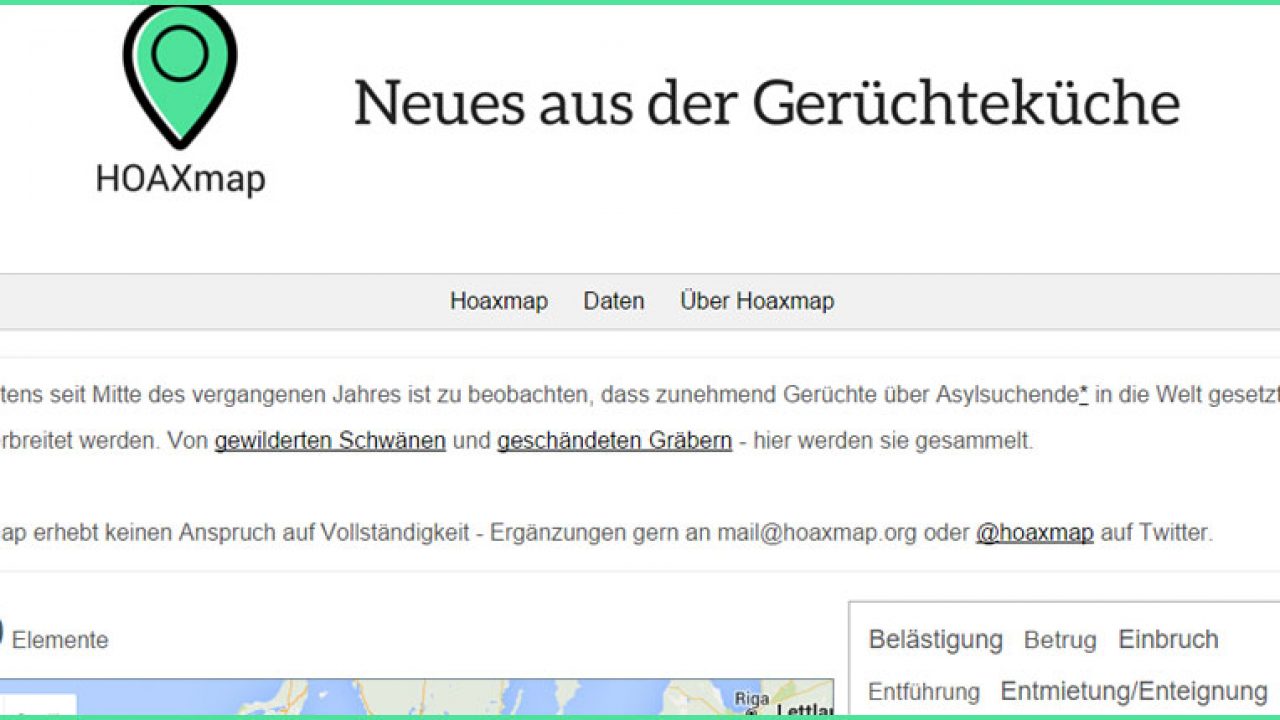Click the Riga label on the map
The height and width of the screenshot is (720, 1280).
point(750,699)
